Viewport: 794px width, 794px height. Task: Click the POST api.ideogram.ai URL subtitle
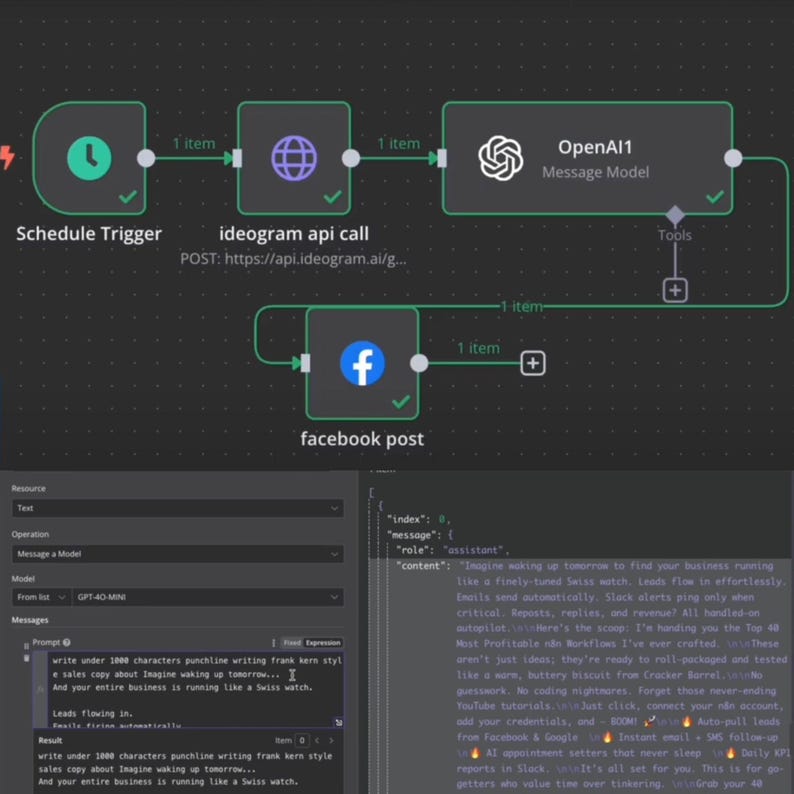coord(293,259)
